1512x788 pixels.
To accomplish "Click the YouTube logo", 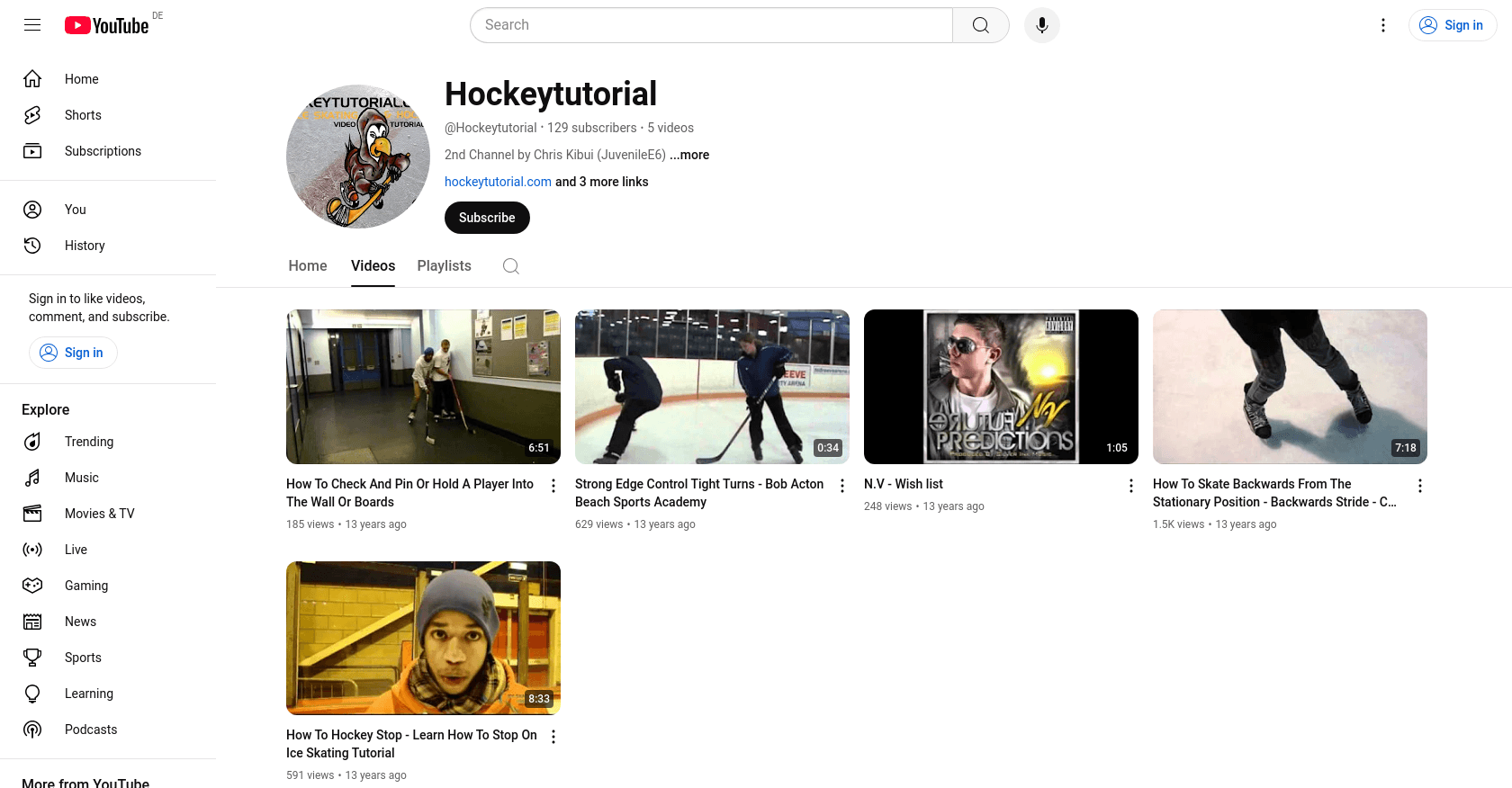I will pos(106,25).
